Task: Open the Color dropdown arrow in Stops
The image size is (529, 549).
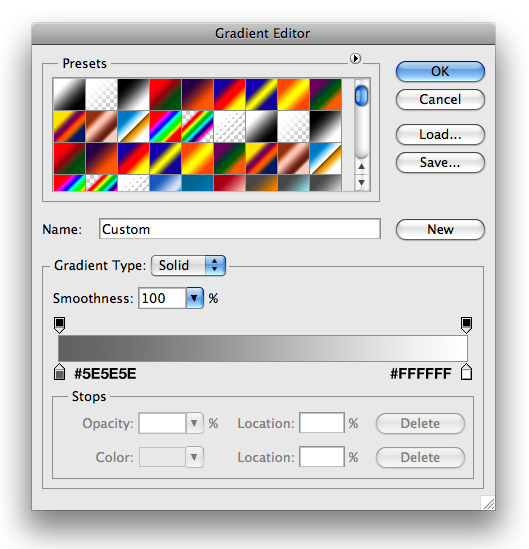Action: pos(194,457)
